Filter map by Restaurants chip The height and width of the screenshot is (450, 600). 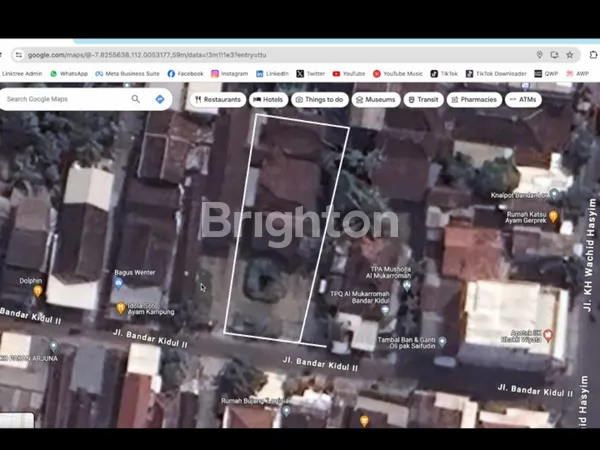[x=217, y=100]
